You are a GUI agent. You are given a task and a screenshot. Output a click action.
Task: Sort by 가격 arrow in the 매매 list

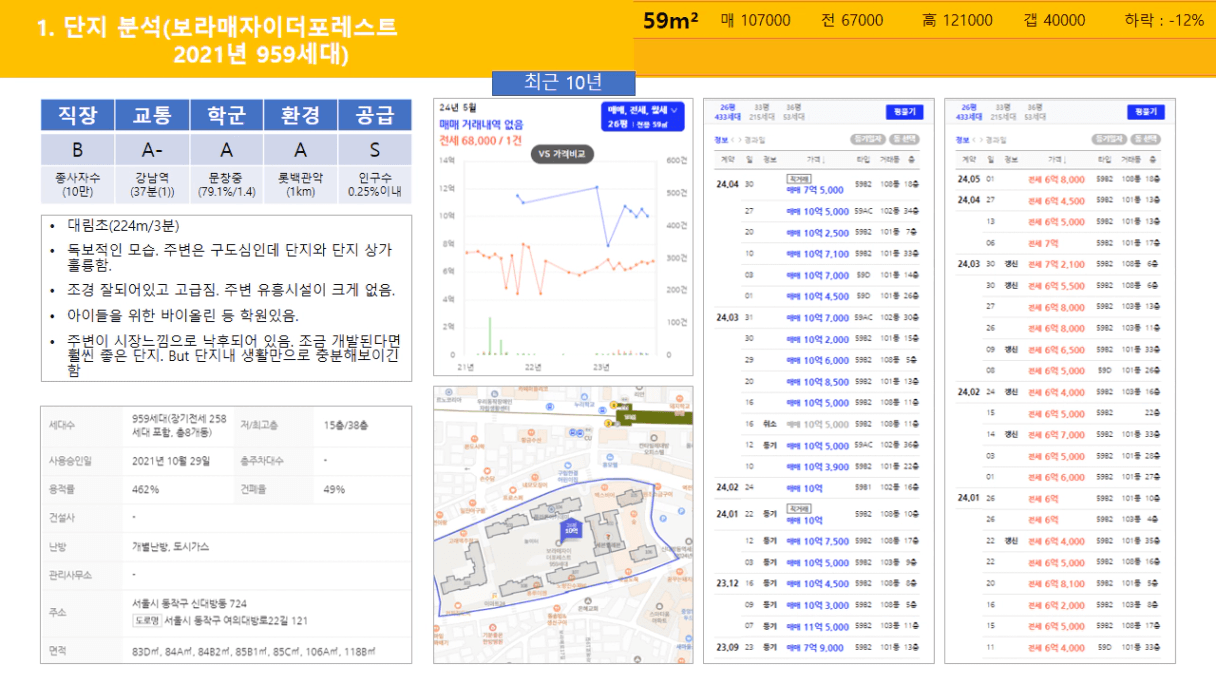click(x=824, y=160)
